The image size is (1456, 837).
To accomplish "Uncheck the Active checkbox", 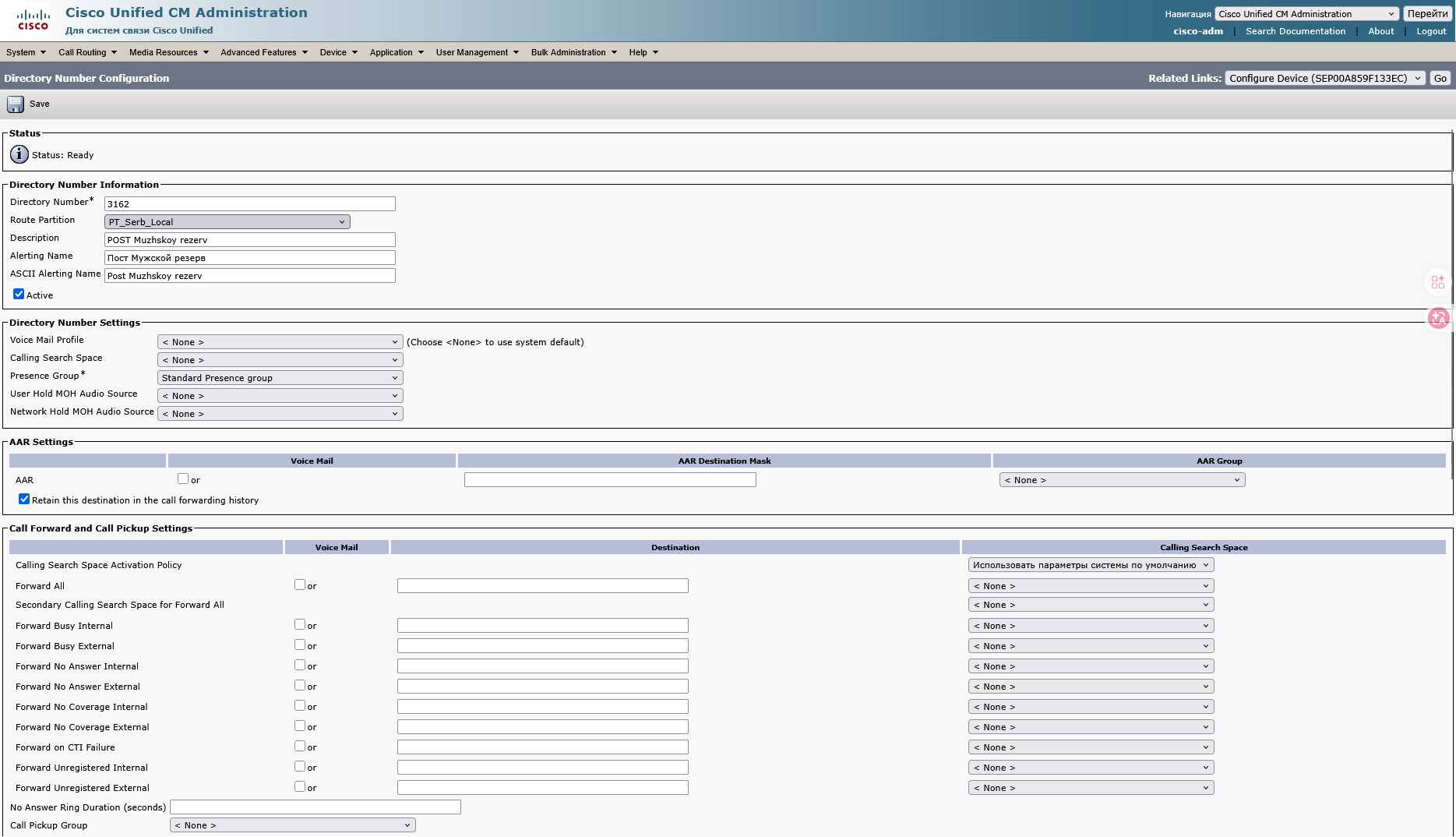I will point(19,294).
